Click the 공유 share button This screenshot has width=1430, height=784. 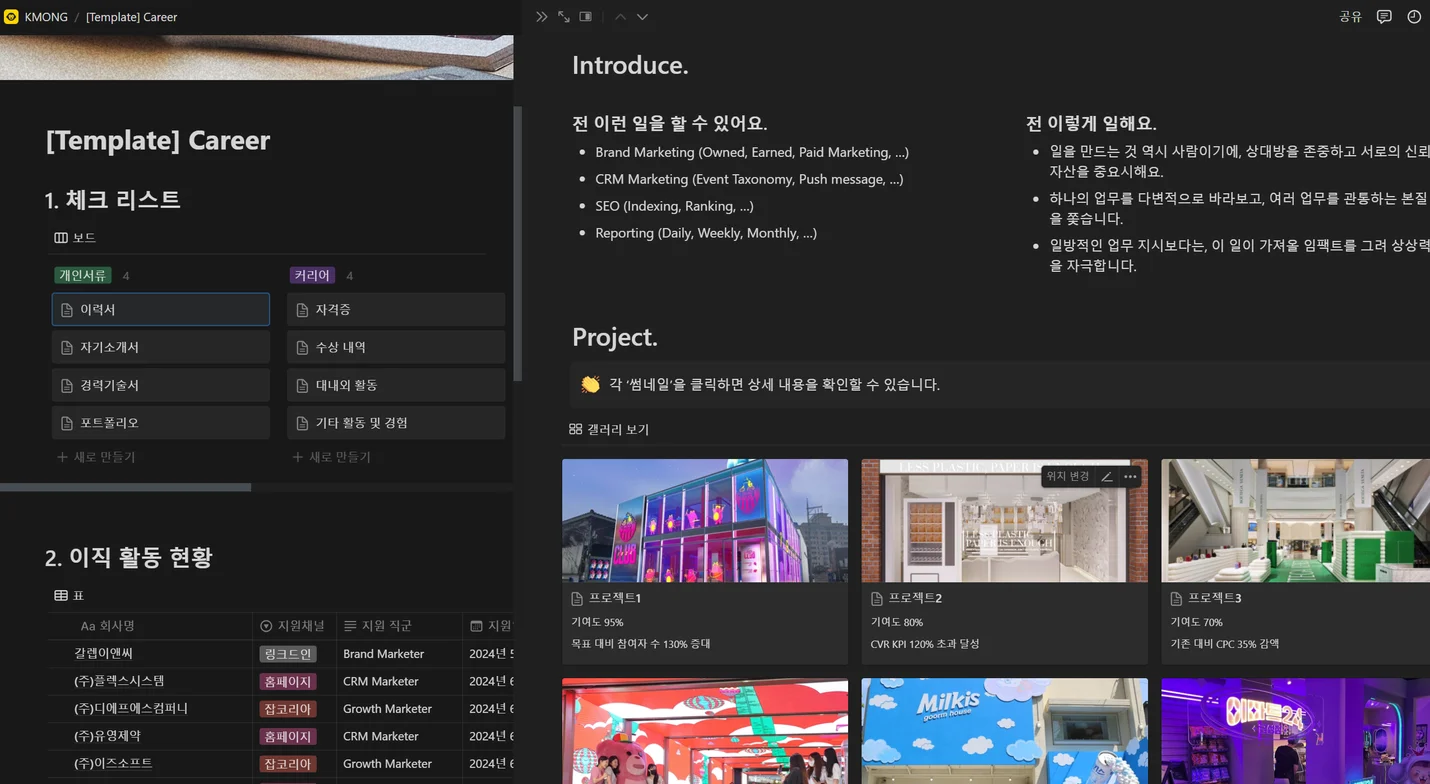(1351, 17)
